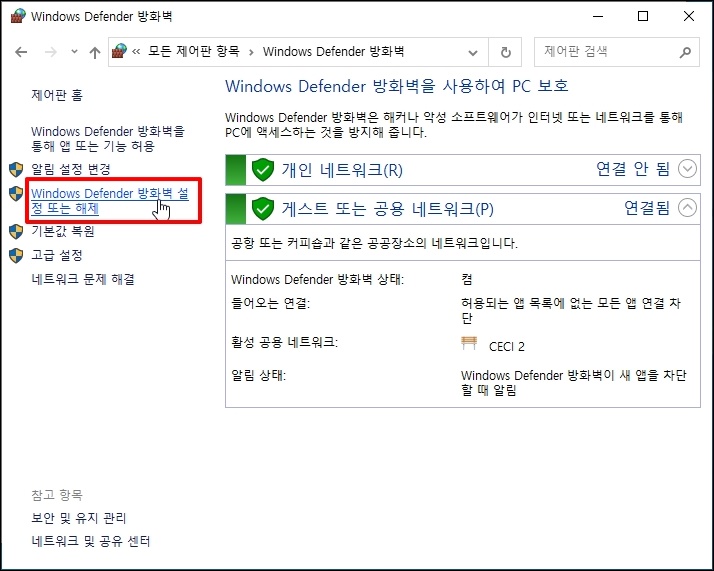This screenshot has width=714, height=571.
Task: Open Windows Defender 방화벽 설정 또는 해제 link
Action: (x=110, y=201)
